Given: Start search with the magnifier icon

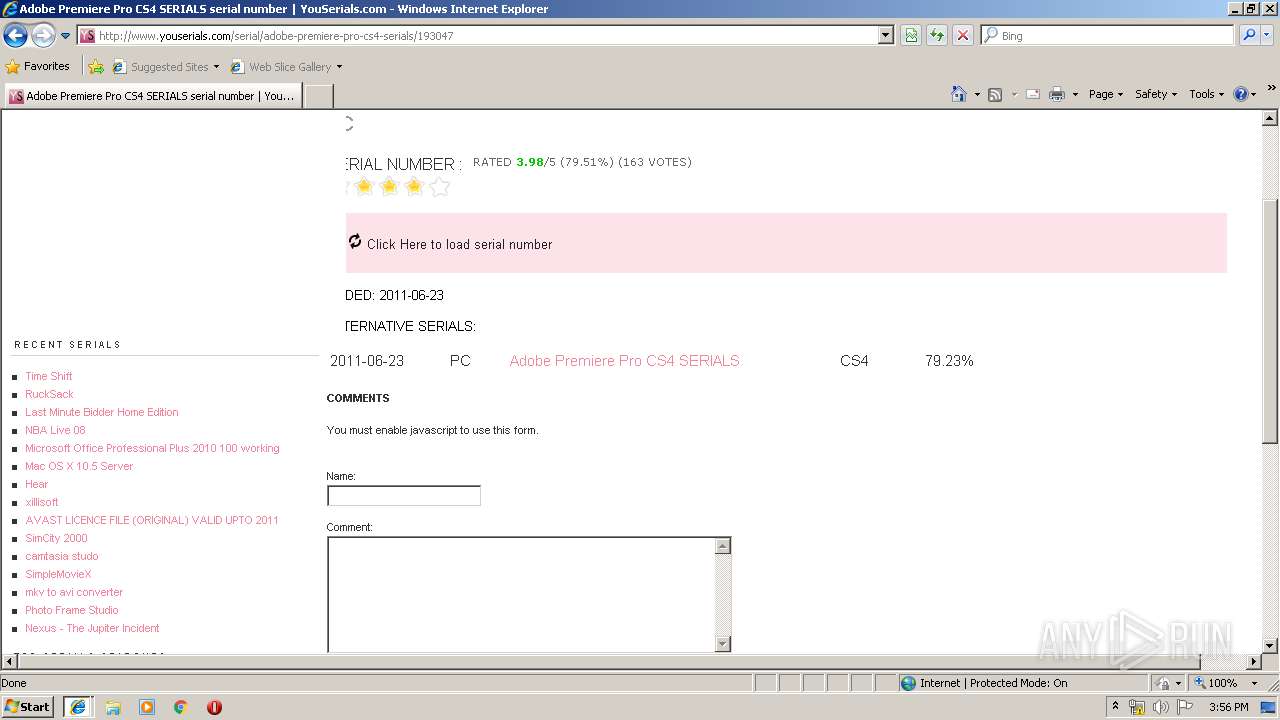Looking at the screenshot, I should [1249, 35].
